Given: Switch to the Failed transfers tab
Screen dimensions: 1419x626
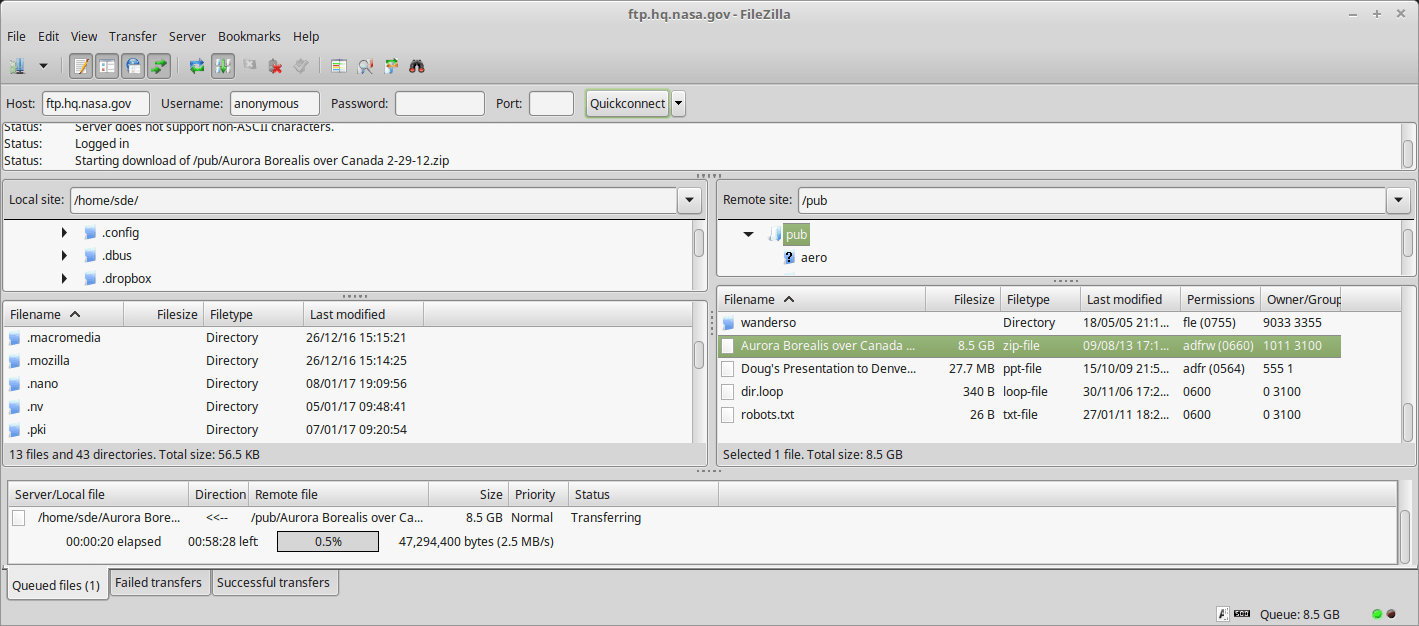Looking at the screenshot, I should point(158,582).
